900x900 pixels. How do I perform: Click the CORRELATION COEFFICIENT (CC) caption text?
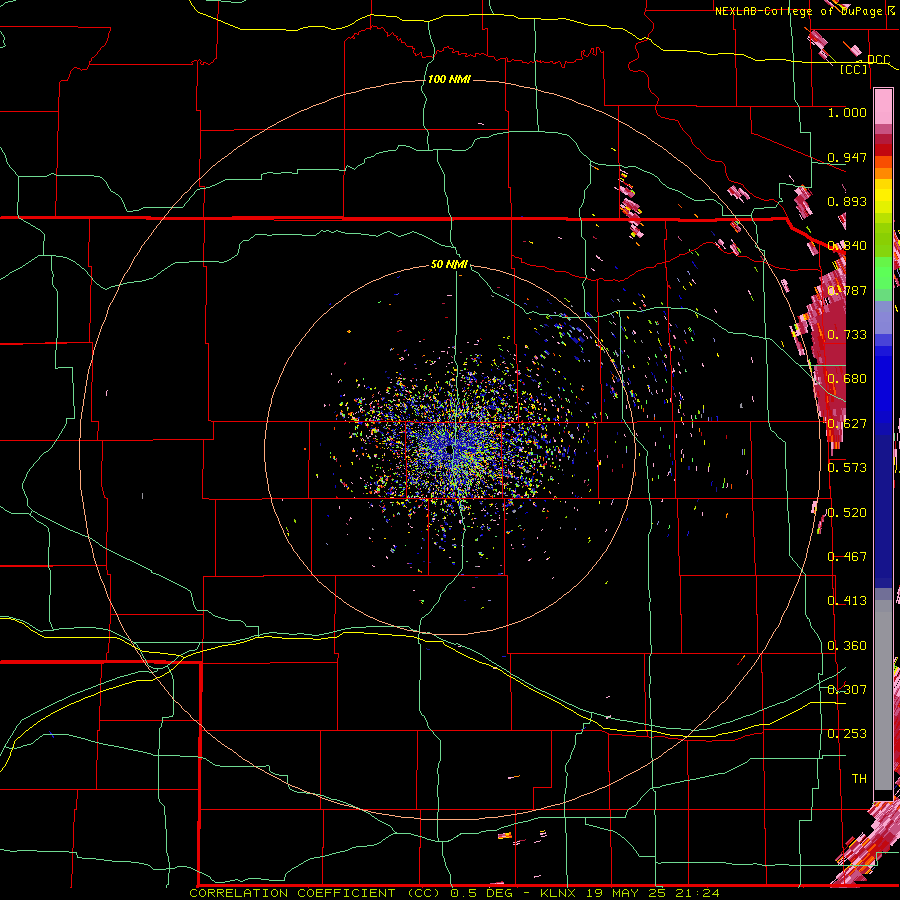tap(316, 893)
